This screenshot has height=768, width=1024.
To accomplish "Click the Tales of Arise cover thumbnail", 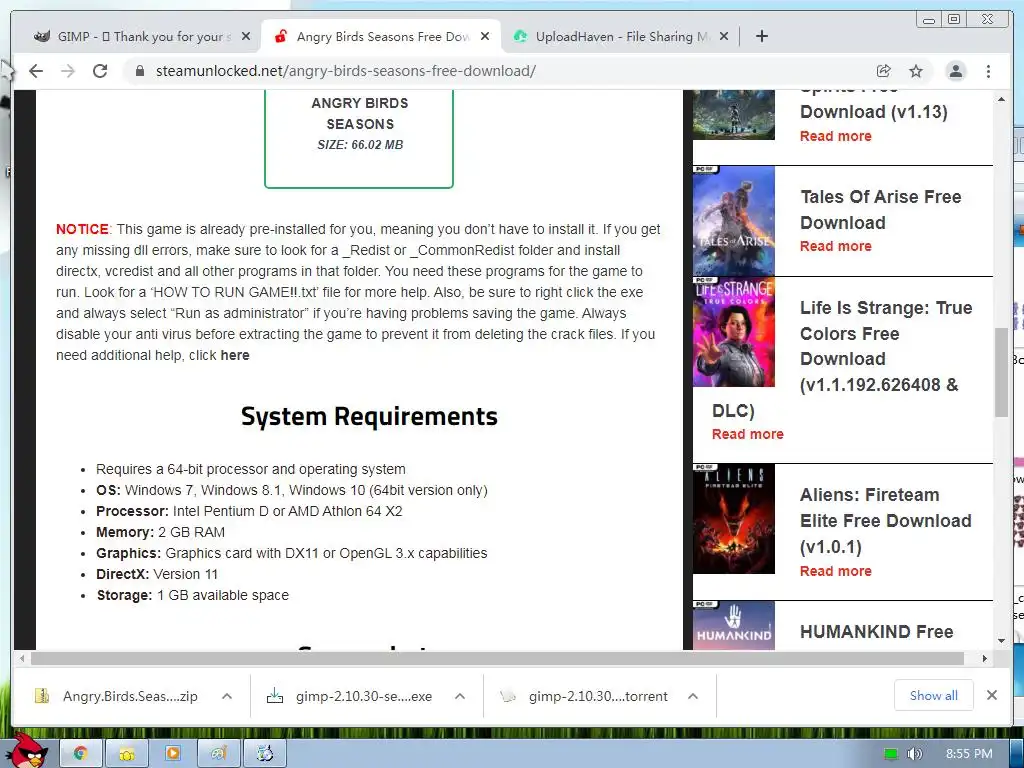I will pos(733,221).
